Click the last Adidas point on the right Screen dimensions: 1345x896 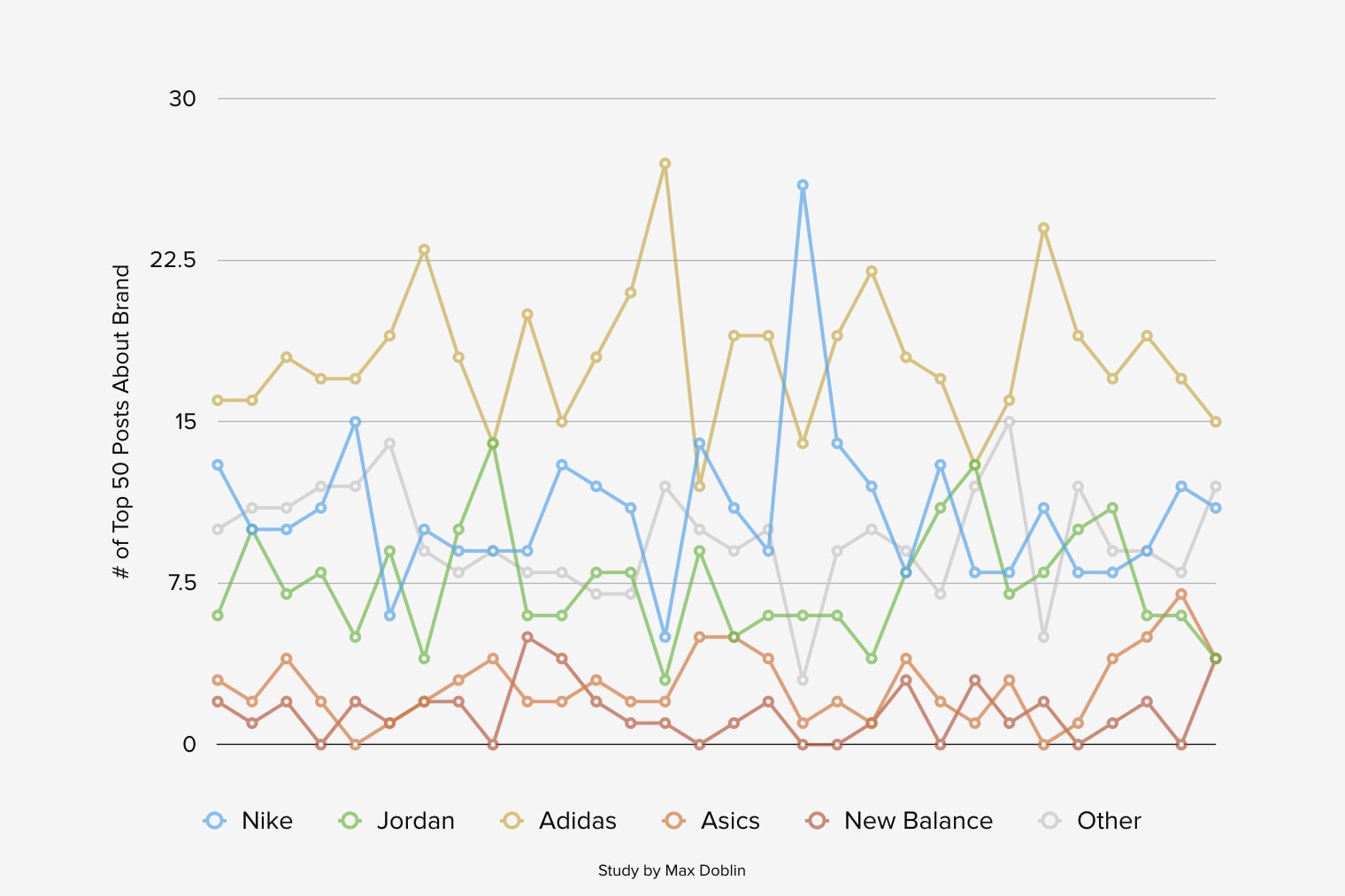click(x=1216, y=422)
